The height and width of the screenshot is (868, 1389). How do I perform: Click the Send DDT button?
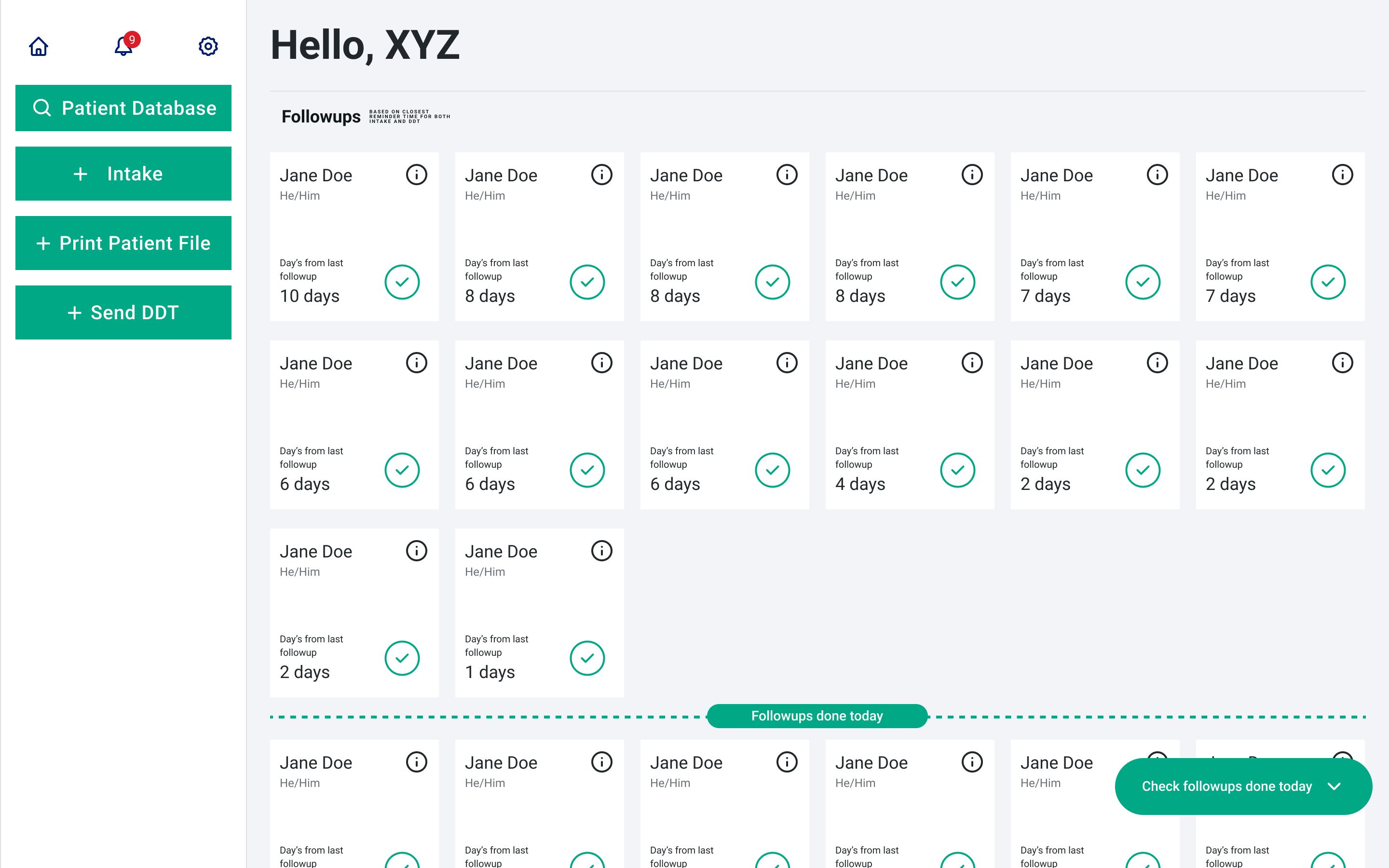pyautogui.click(x=123, y=312)
